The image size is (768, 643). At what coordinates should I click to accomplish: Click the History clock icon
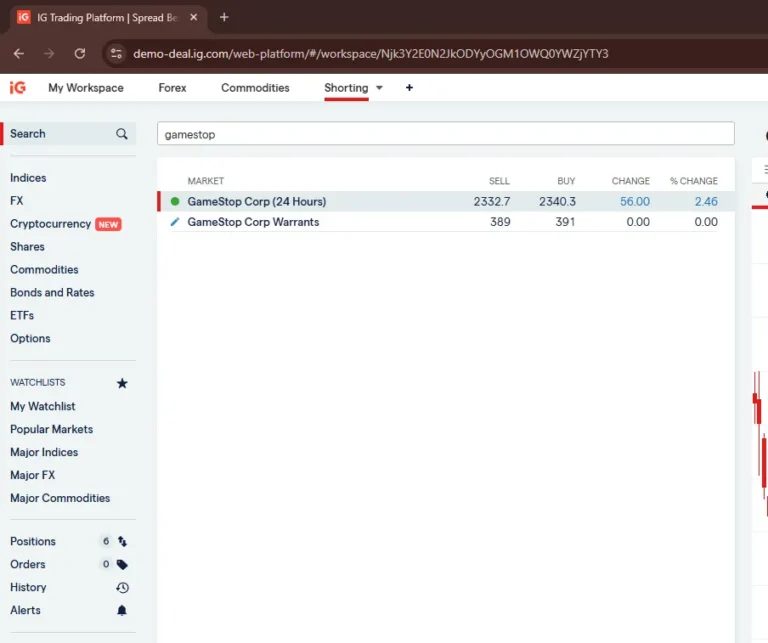coord(122,587)
